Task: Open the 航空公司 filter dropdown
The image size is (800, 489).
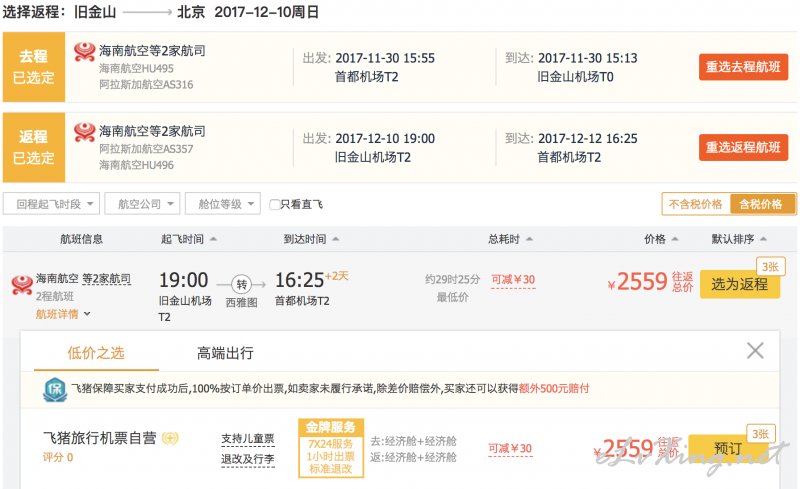Action: coord(142,204)
